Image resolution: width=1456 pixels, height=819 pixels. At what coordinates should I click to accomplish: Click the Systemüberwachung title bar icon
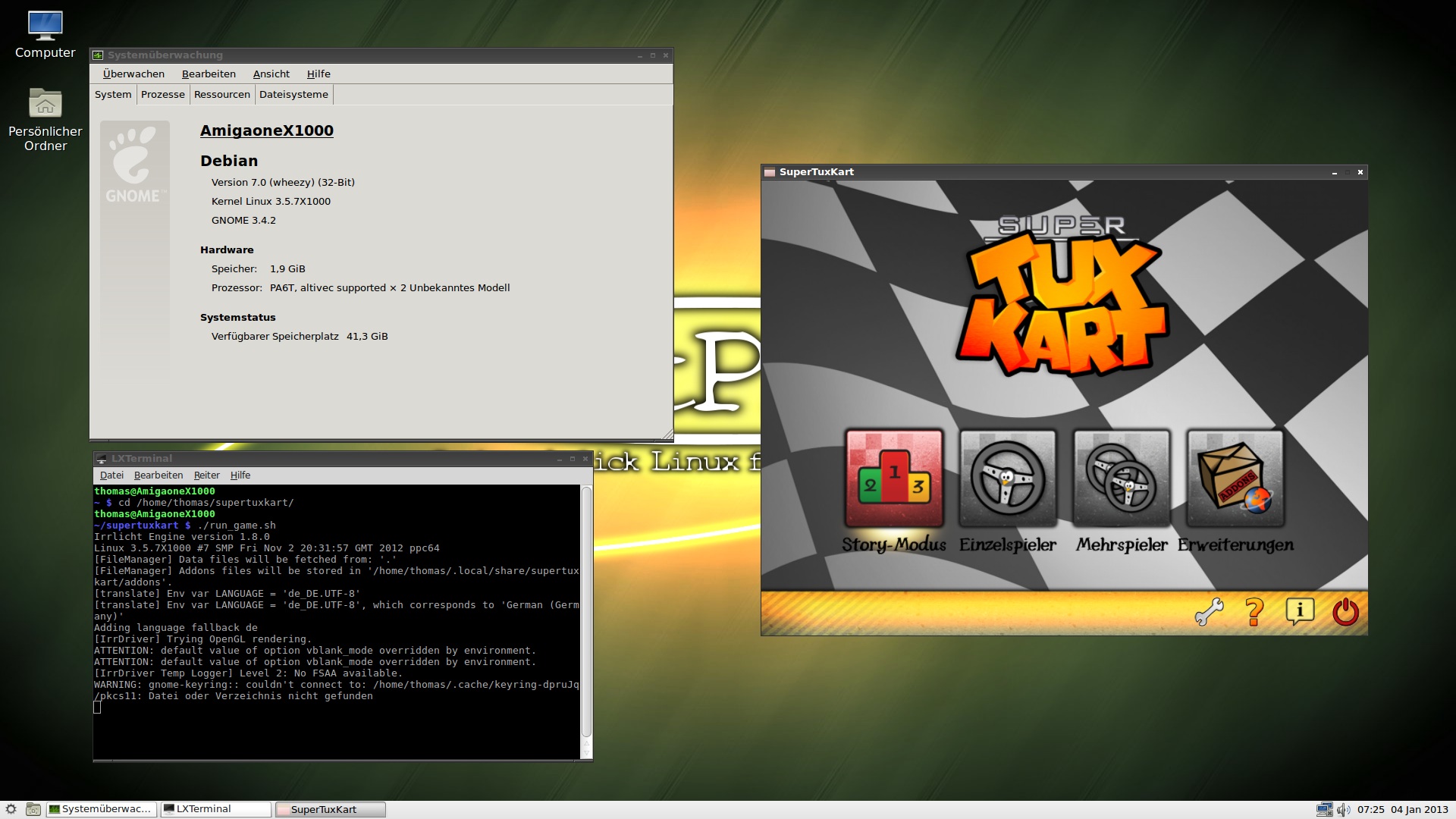click(98, 55)
